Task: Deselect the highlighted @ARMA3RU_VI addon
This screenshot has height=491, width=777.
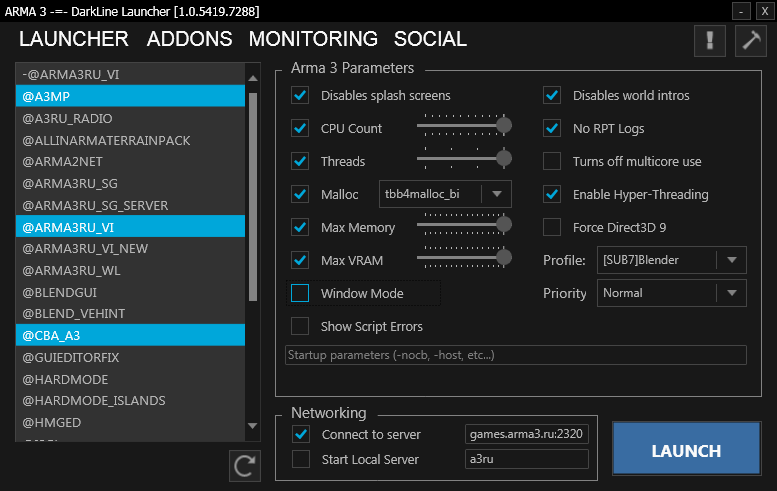Action: (x=130, y=227)
